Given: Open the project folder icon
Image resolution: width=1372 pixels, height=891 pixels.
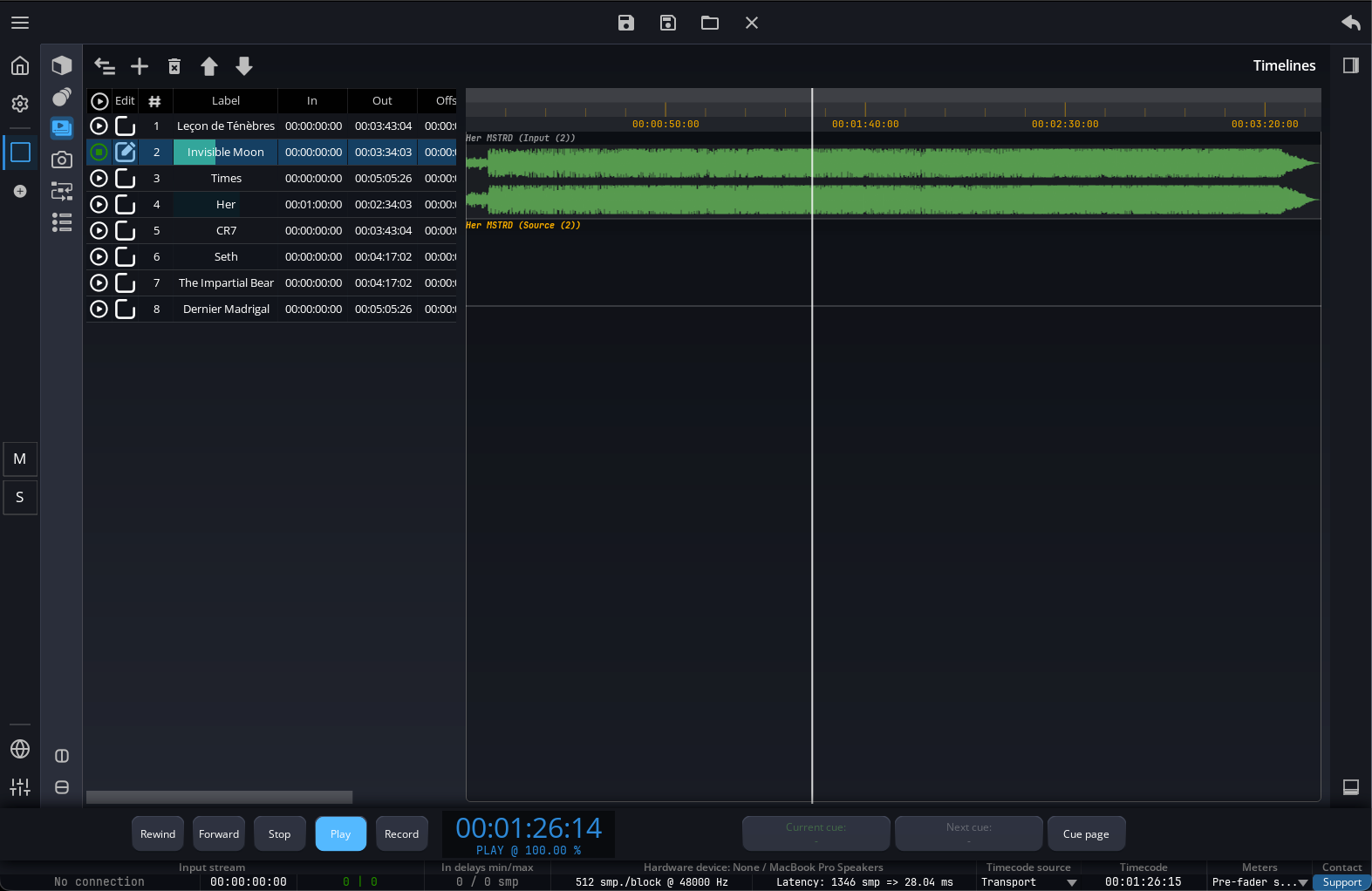Looking at the screenshot, I should 710,23.
